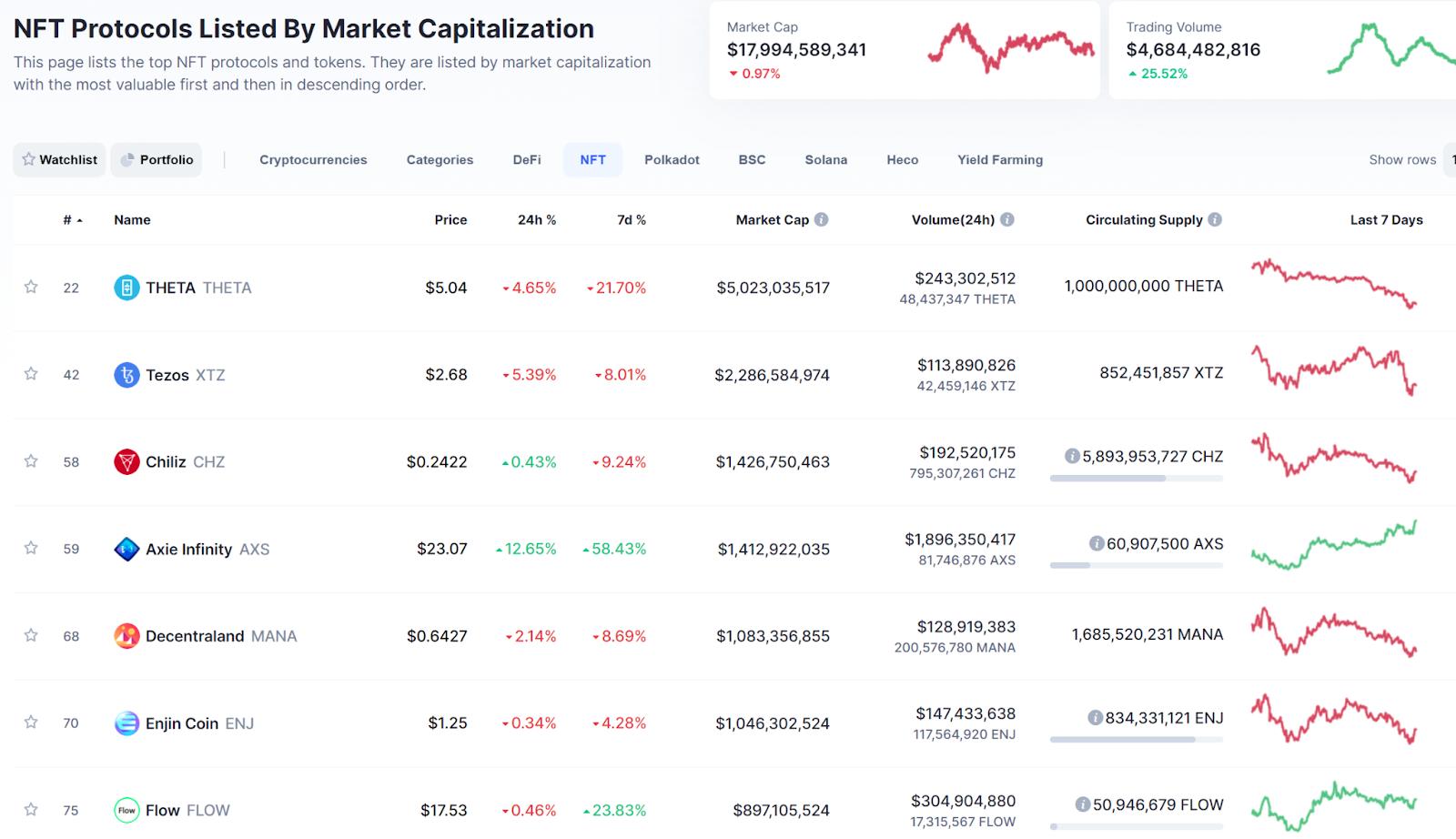The width and height of the screenshot is (1456, 839).
Task: Click the info icon beside FLOW supply
Action: click(1083, 804)
